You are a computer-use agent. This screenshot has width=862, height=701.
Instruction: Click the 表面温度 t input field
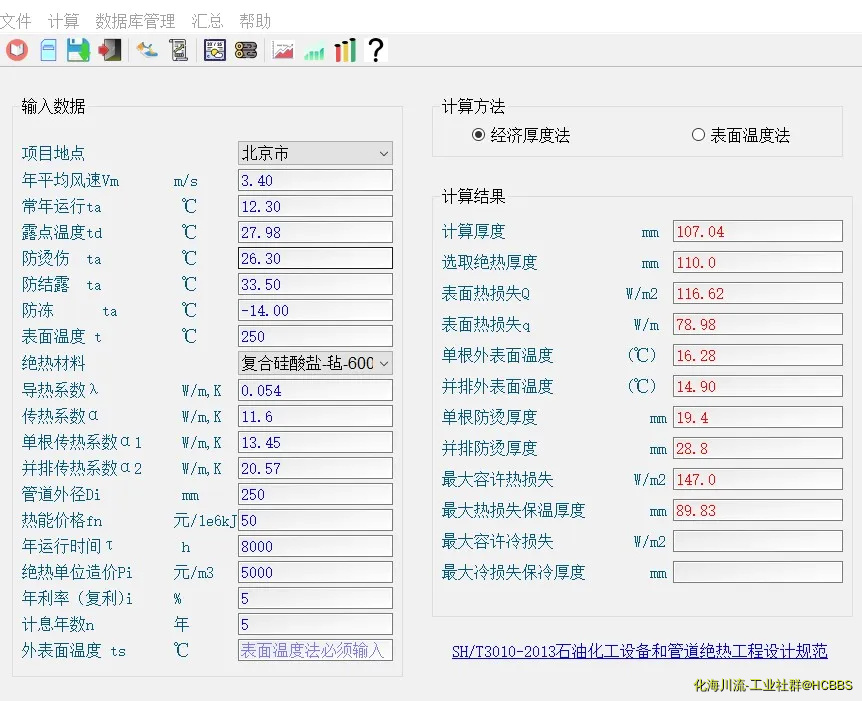316,336
